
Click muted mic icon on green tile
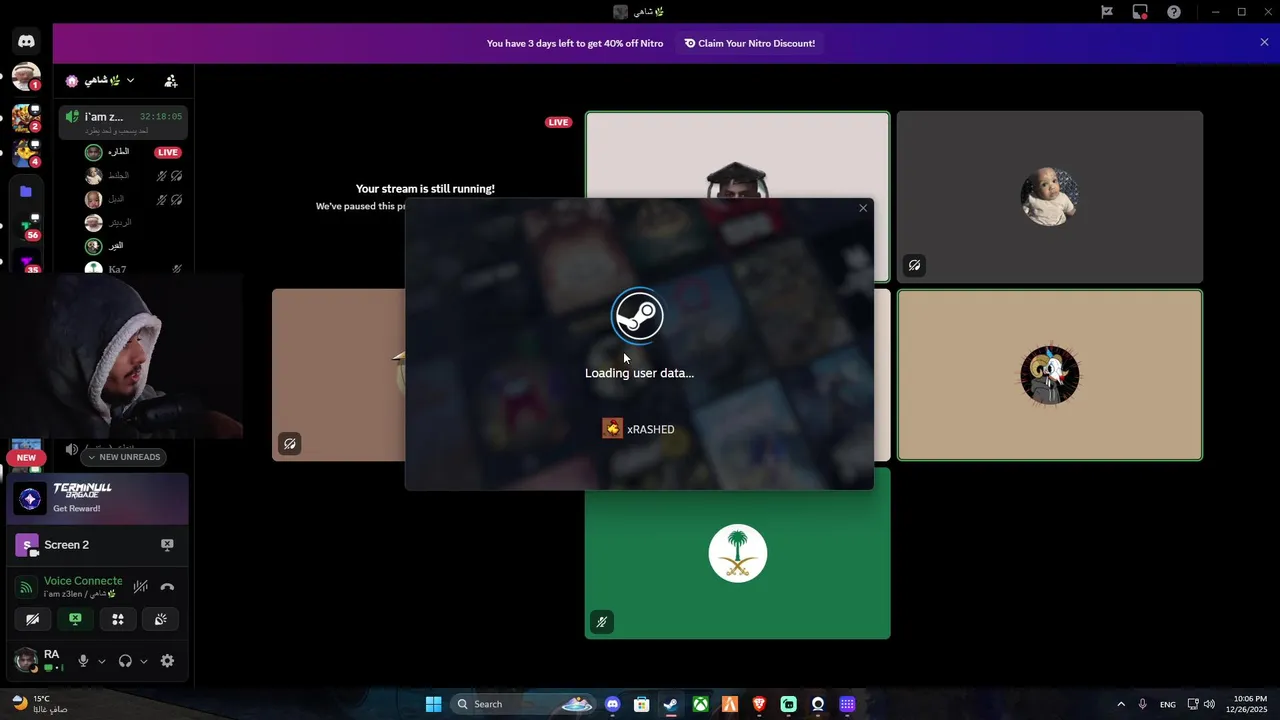point(601,622)
